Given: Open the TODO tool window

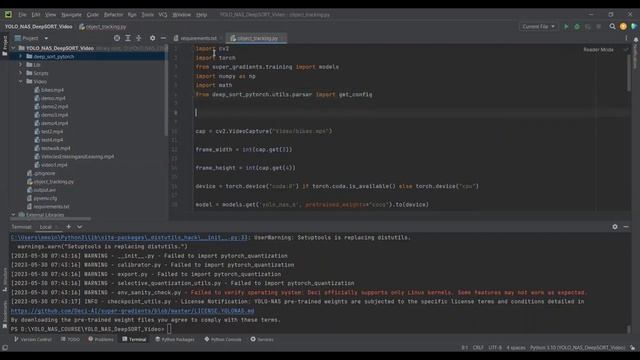Looking at the screenshot, I should [x=70, y=339].
